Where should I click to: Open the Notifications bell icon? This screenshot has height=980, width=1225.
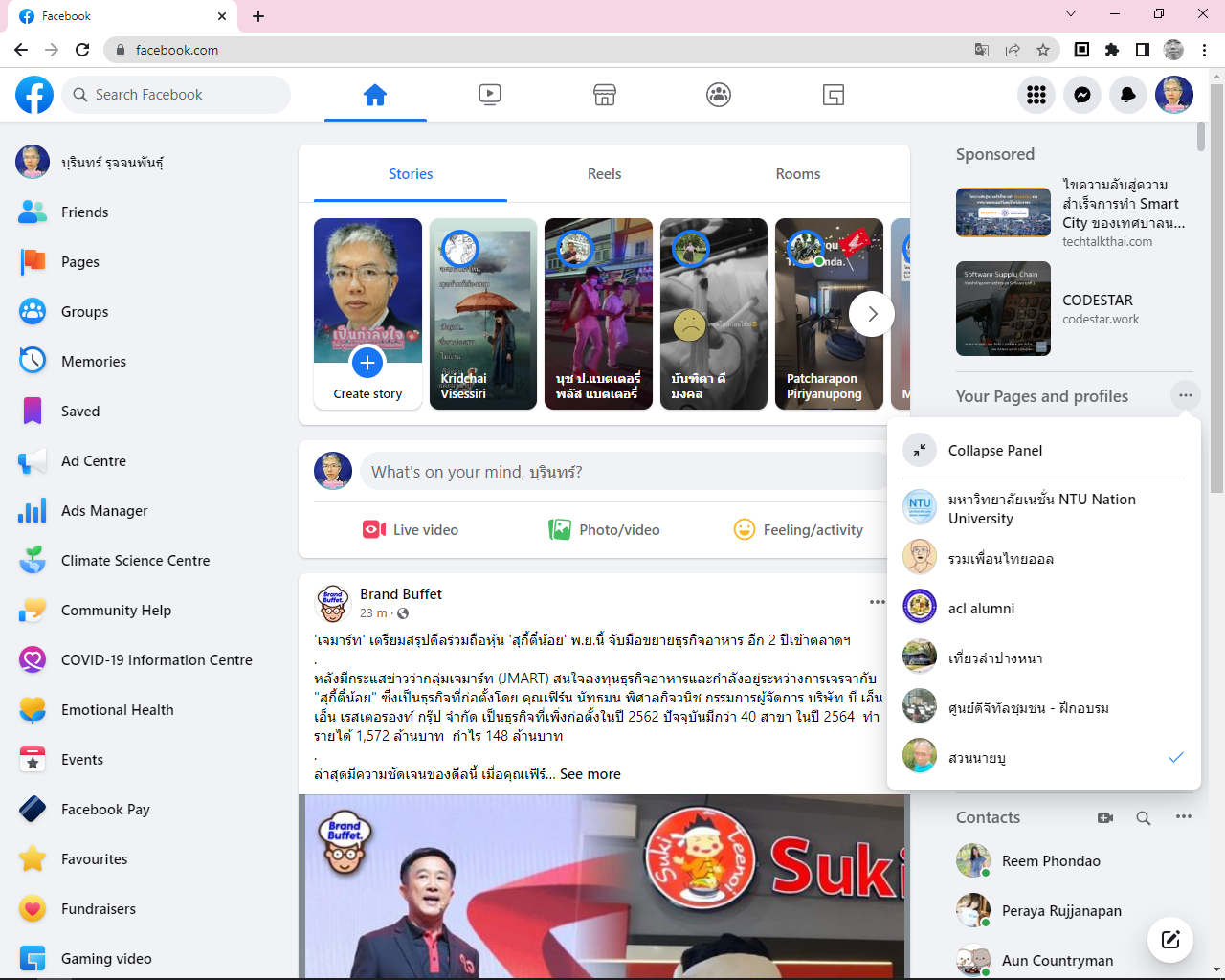click(1128, 95)
